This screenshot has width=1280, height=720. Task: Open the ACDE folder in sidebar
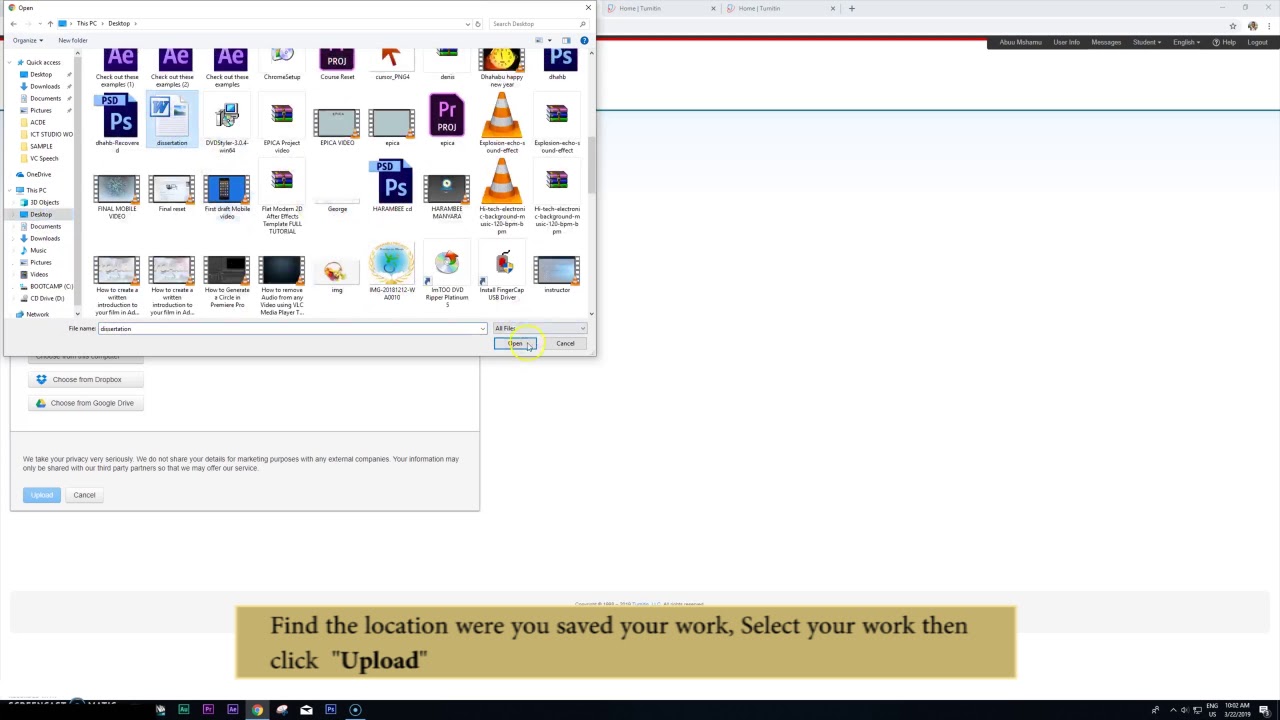[x=38, y=122]
